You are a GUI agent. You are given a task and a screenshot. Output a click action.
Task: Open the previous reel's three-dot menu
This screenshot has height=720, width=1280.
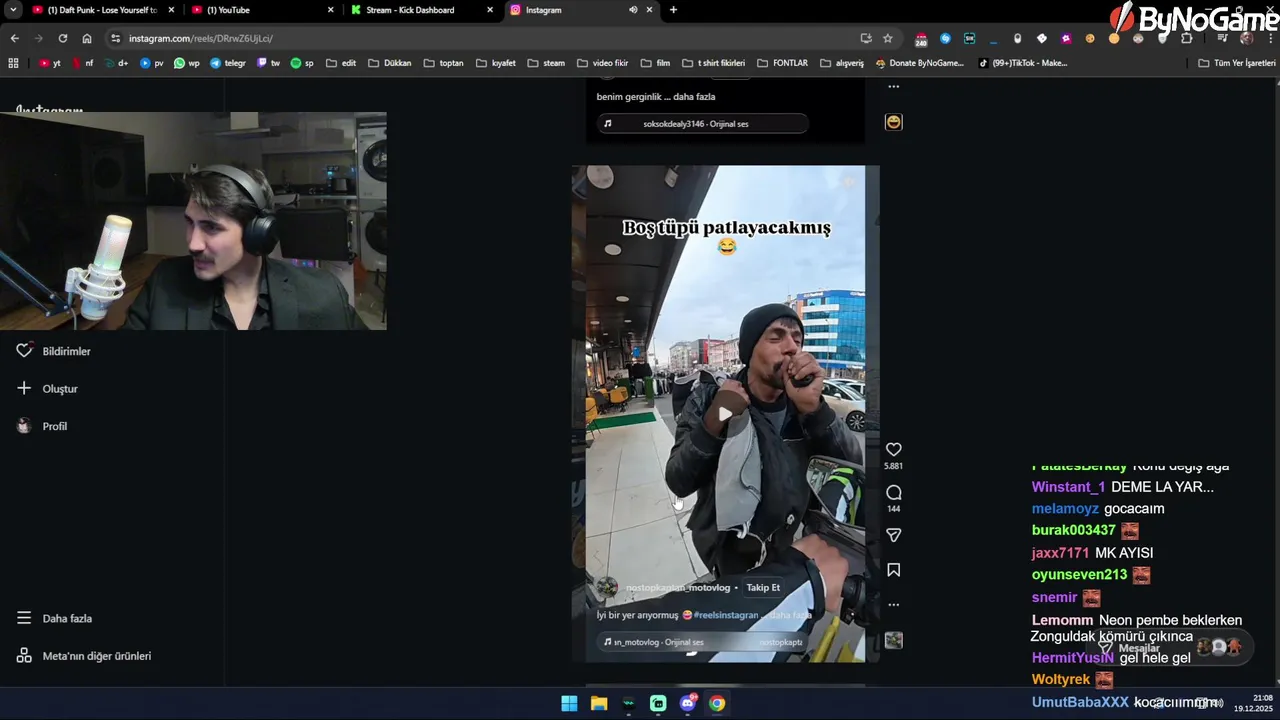click(x=894, y=87)
